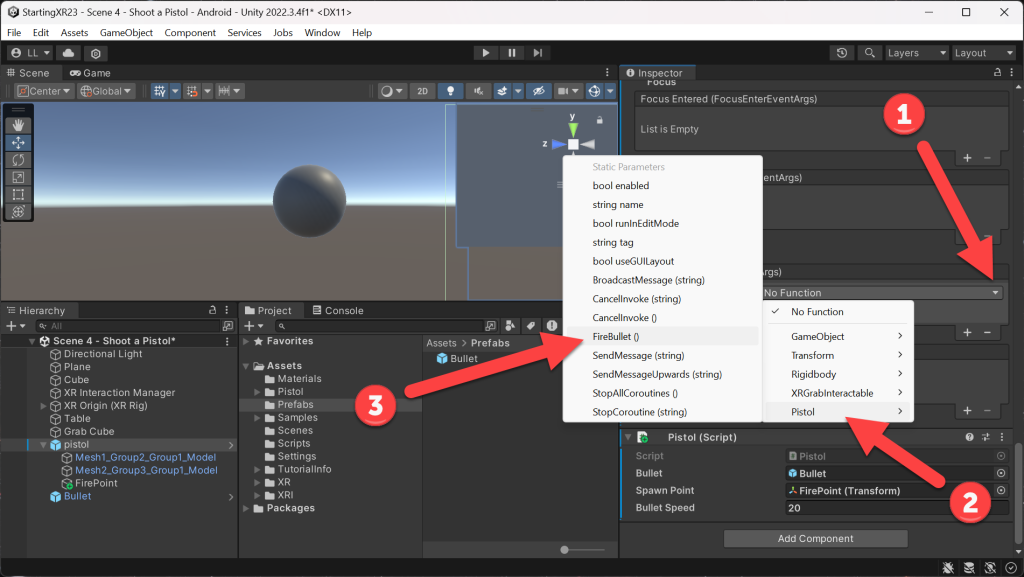Open the Layout dropdown

(984, 53)
